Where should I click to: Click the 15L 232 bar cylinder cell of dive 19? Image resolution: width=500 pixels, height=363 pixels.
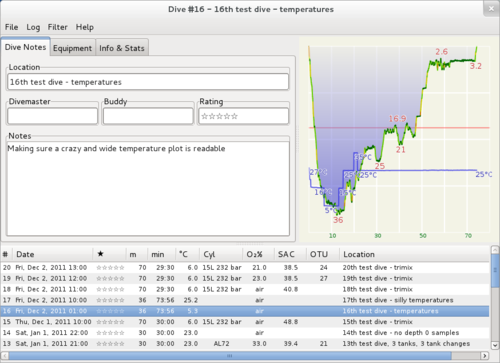(x=222, y=278)
